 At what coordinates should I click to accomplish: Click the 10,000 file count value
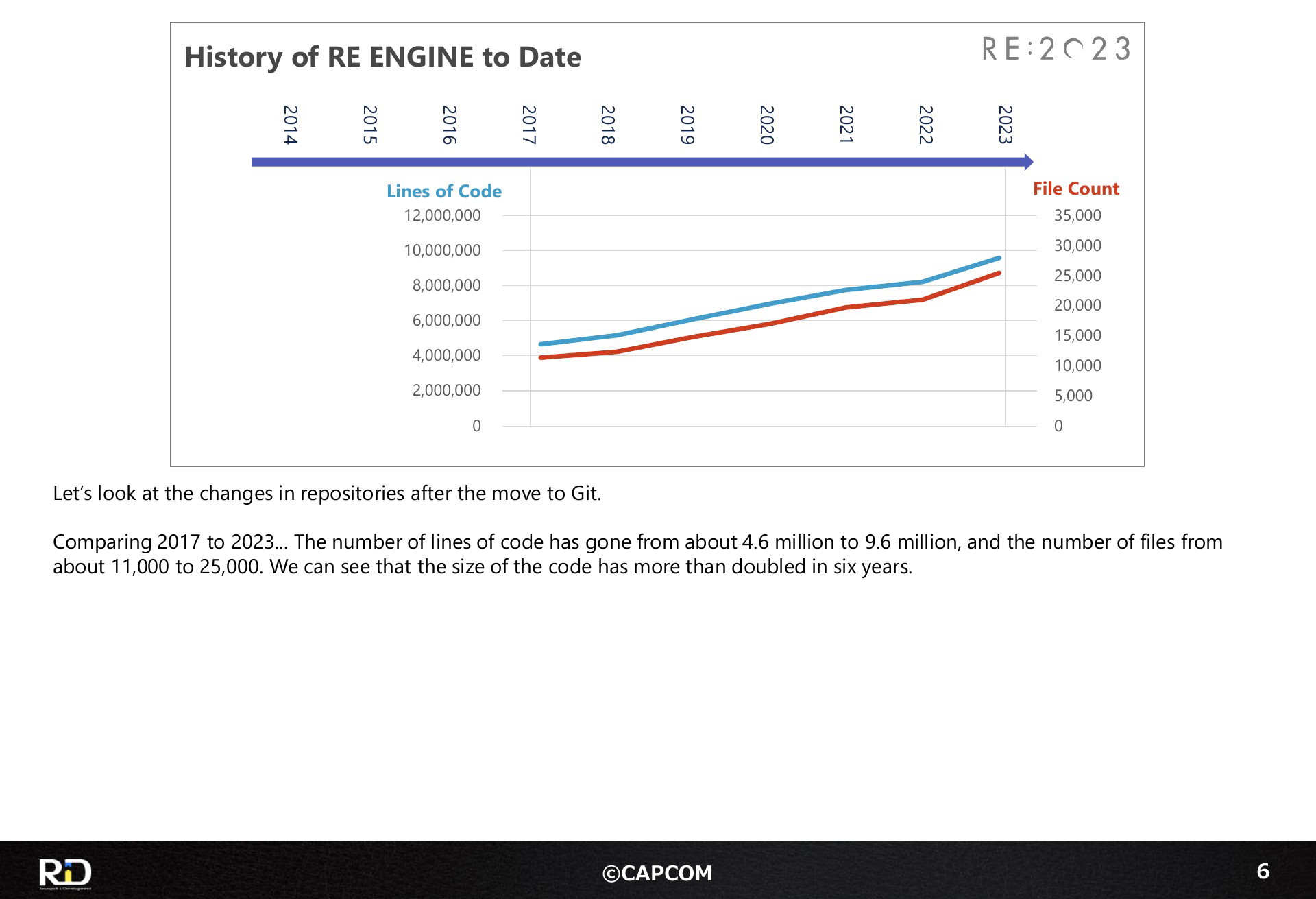1077,365
